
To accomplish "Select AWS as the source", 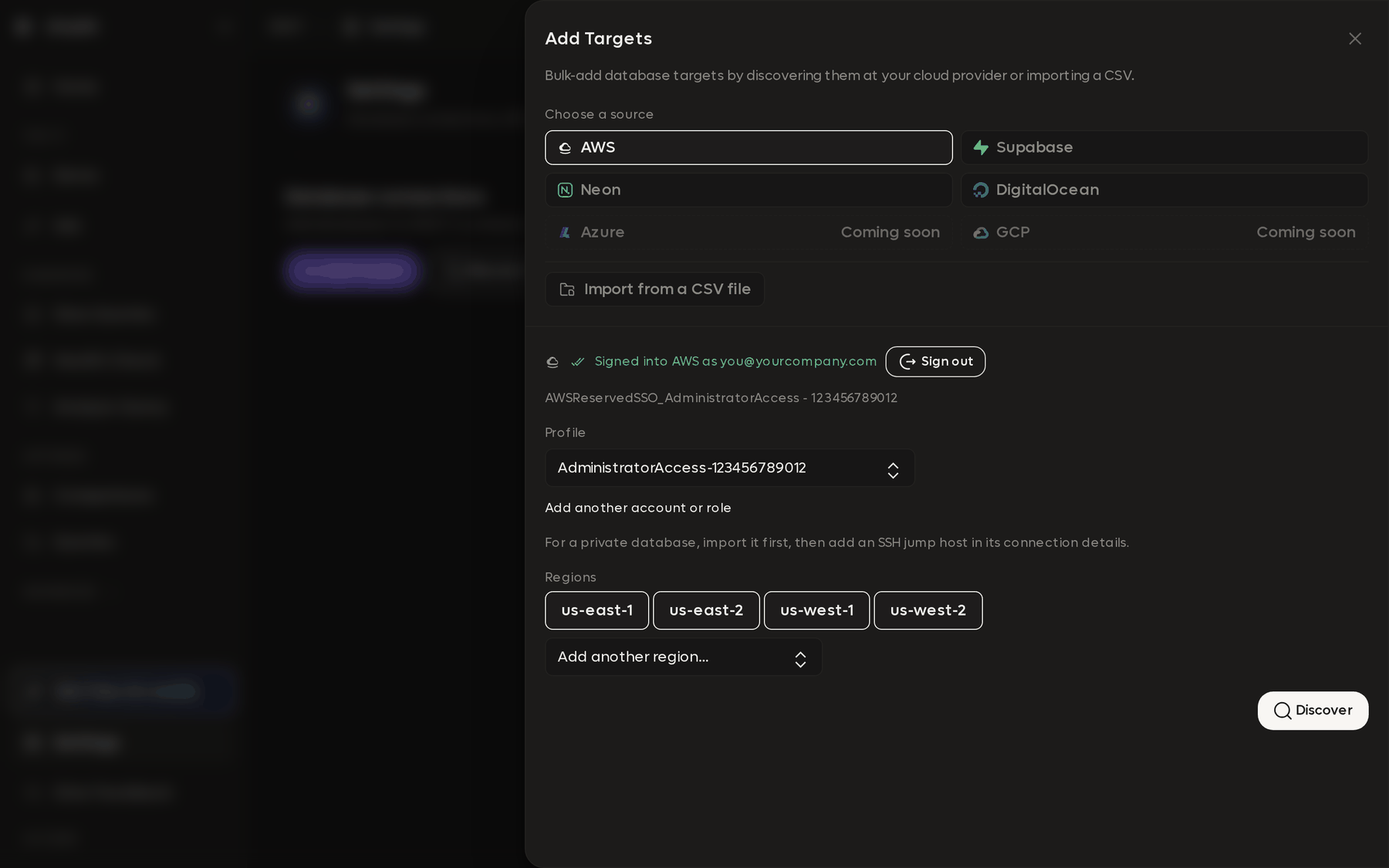I will coord(749,147).
